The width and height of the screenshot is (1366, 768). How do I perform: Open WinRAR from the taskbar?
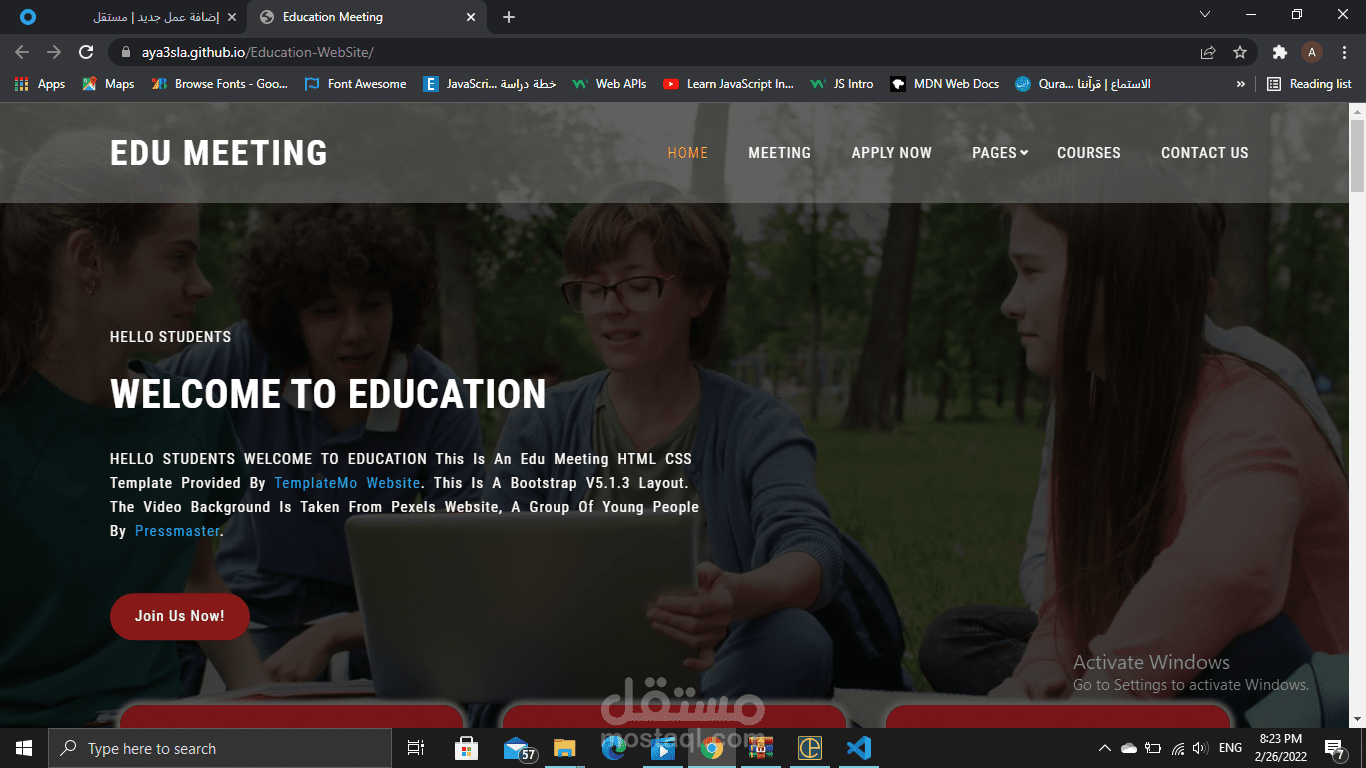(x=761, y=748)
